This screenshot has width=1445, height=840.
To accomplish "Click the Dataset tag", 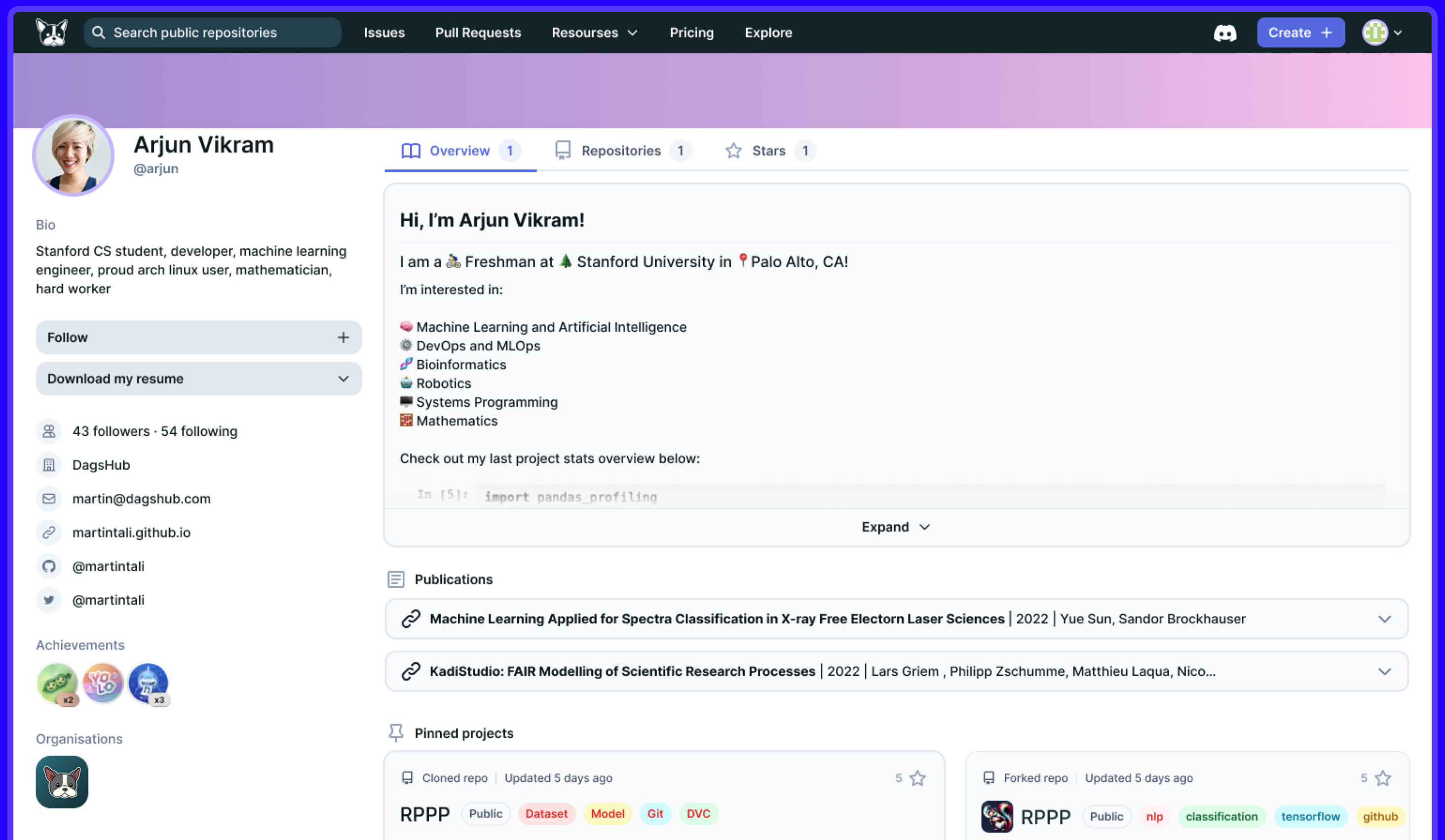I will 546,814.
